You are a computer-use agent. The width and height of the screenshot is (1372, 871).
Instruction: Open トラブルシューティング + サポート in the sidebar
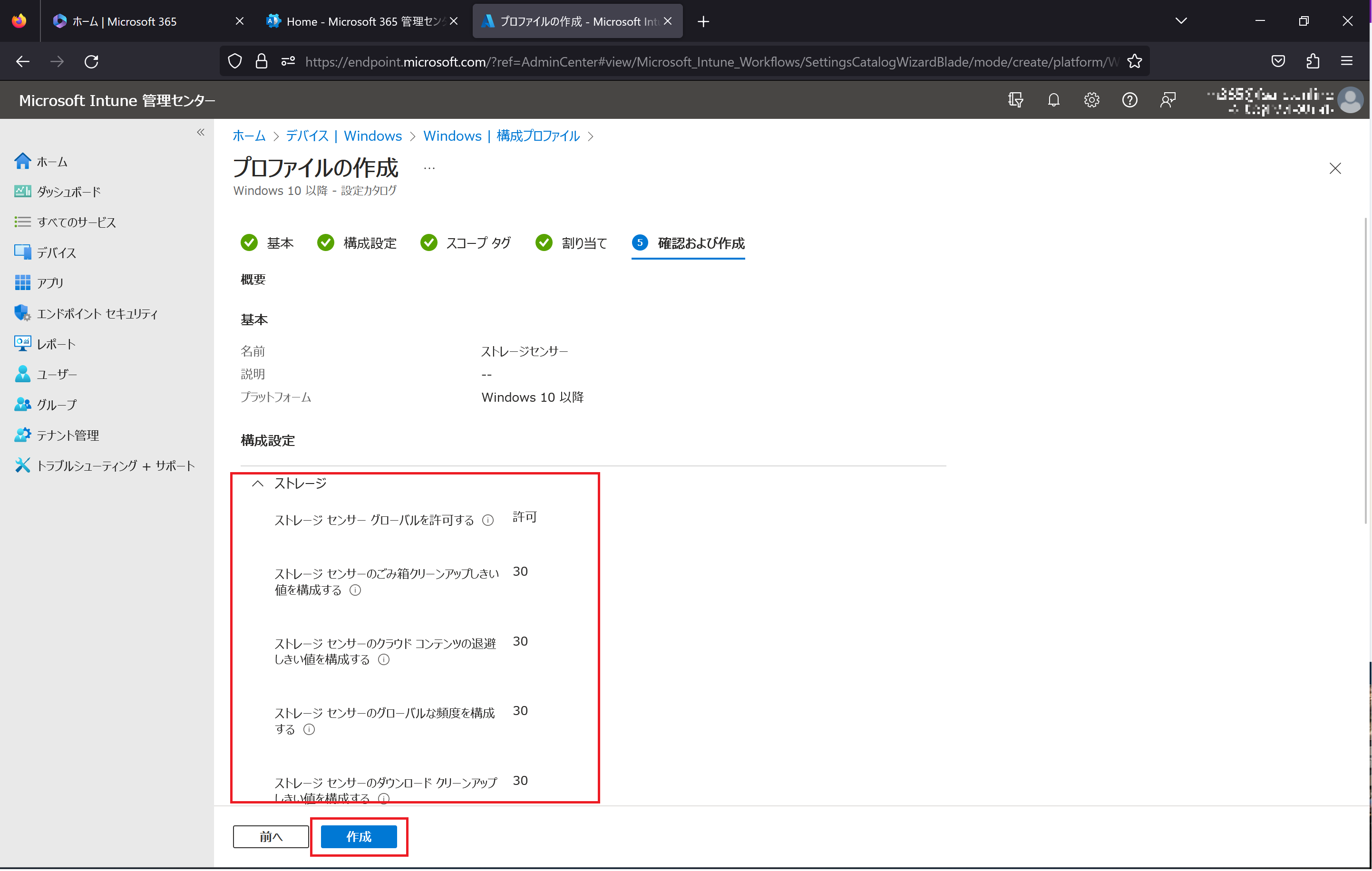(x=105, y=466)
